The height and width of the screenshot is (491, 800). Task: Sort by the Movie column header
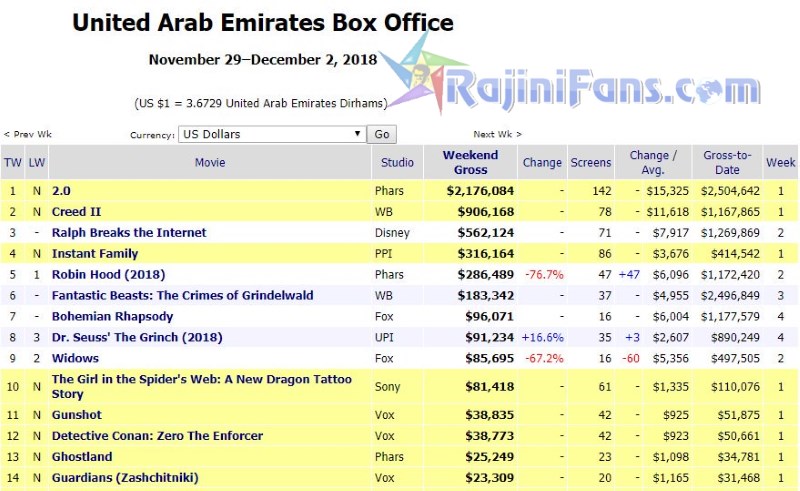(x=210, y=162)
